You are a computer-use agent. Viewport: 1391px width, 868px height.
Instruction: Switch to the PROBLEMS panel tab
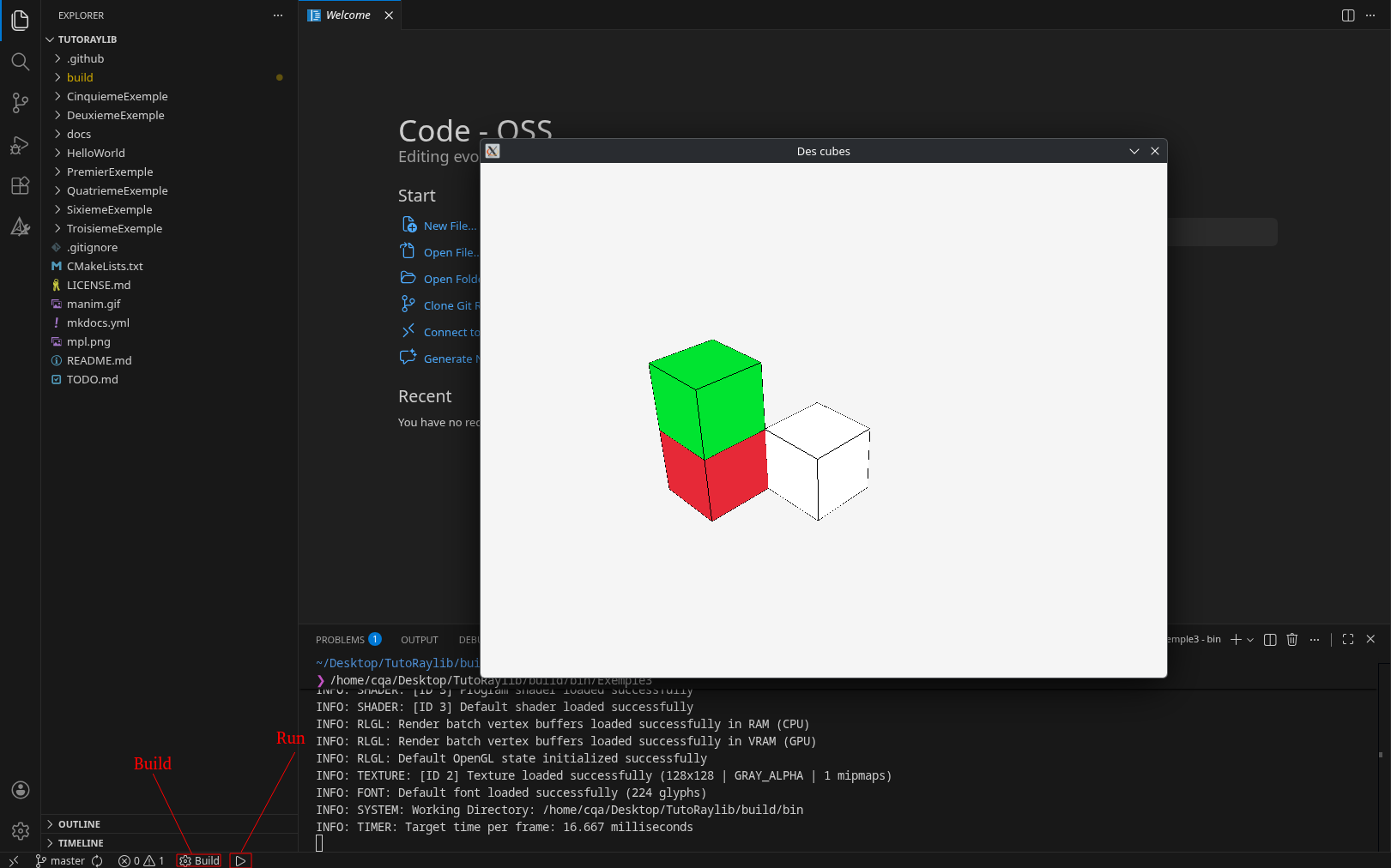coord(340,640)
